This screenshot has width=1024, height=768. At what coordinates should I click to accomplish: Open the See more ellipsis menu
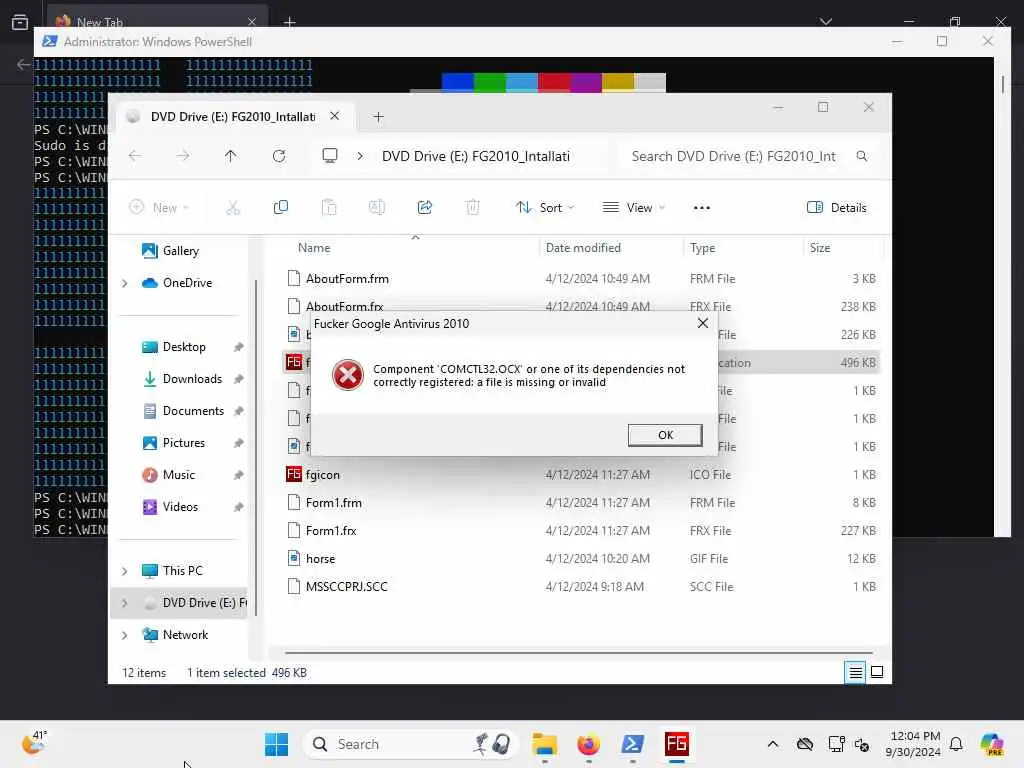pos(701,208)
